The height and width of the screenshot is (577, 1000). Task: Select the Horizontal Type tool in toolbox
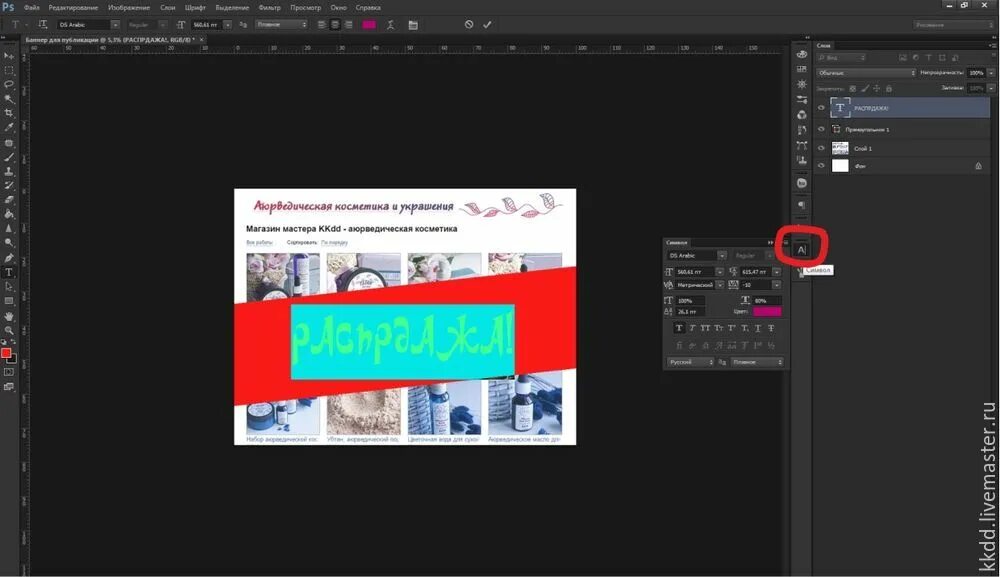[x=9, y=272]
